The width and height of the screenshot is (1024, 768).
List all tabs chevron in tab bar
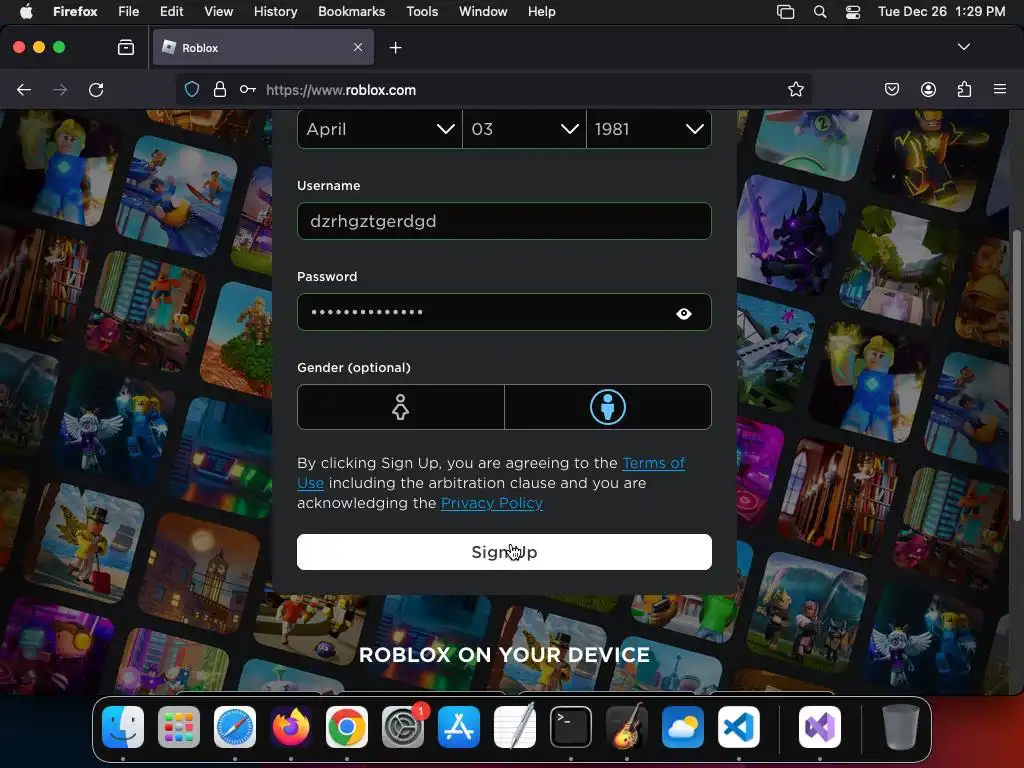963,47
